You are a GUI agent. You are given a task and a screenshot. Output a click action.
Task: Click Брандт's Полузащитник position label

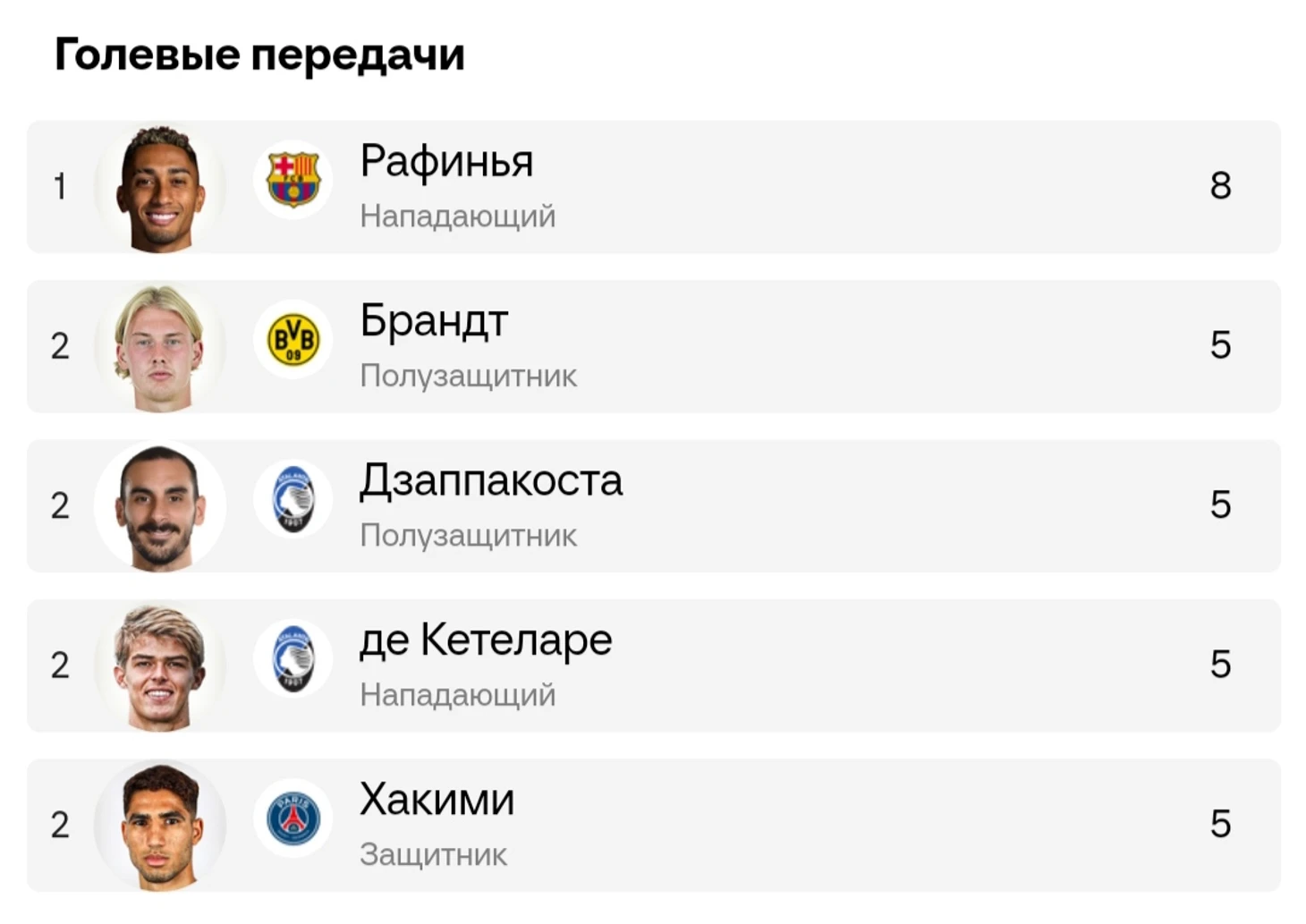tap(468, 377)
